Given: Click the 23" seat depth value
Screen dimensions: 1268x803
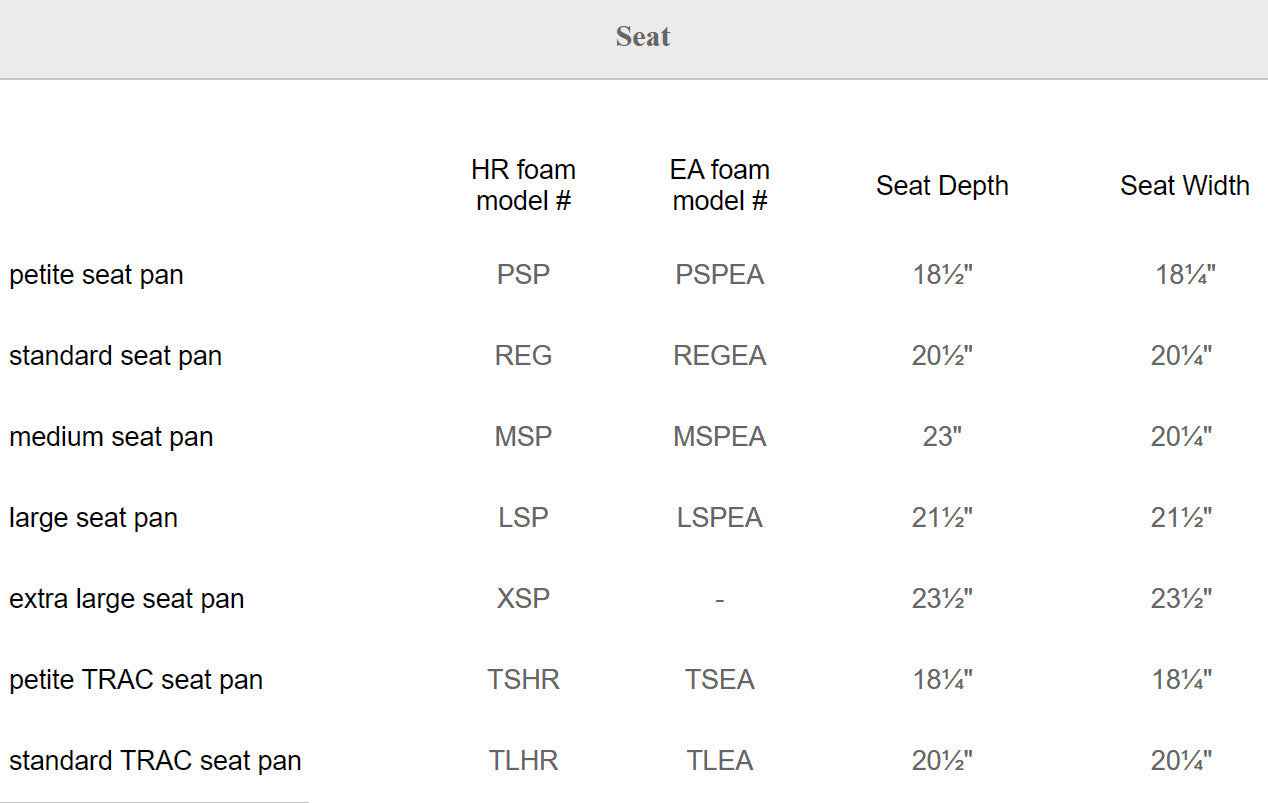Looking at the screenshot, I should (x=941, y=437).
